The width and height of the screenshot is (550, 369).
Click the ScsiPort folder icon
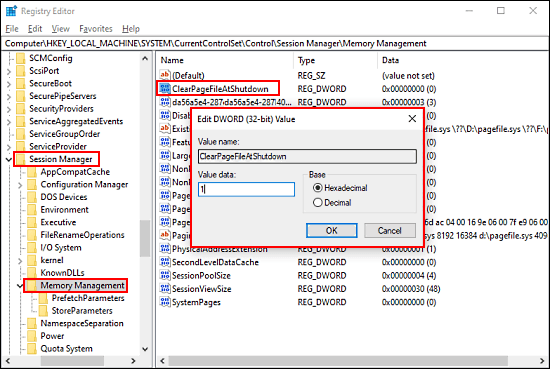click(x=21, y=71)
